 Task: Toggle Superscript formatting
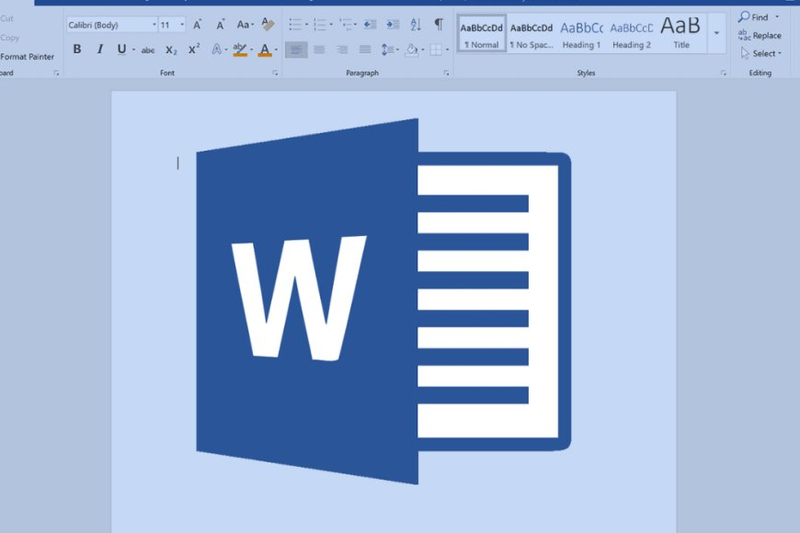click(194, 49)
